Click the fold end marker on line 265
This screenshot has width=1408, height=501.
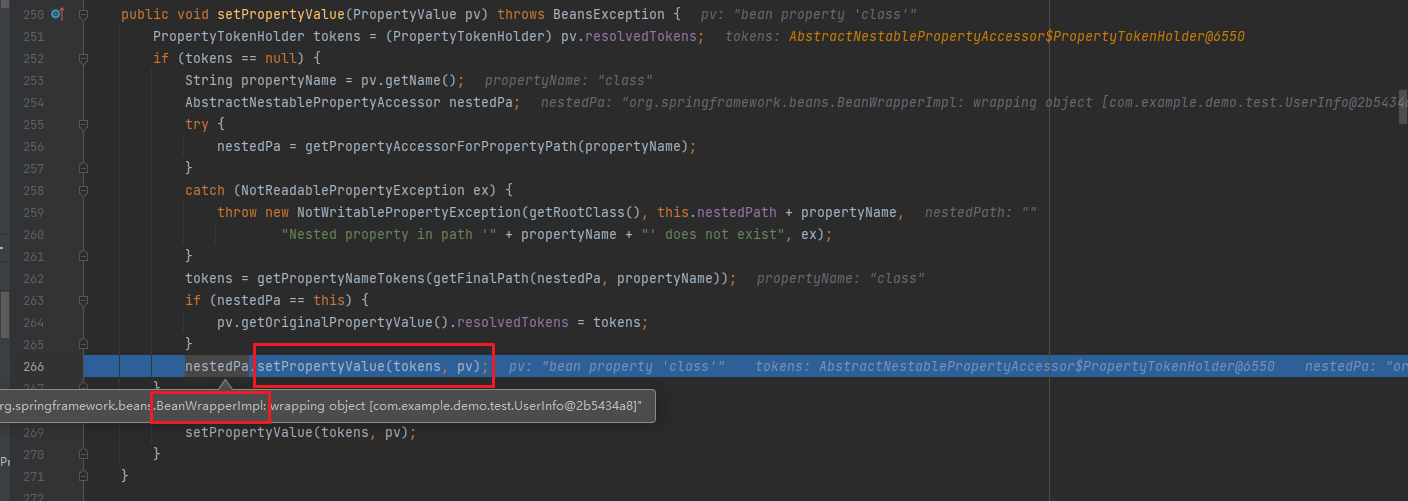(x=83, y=344)
